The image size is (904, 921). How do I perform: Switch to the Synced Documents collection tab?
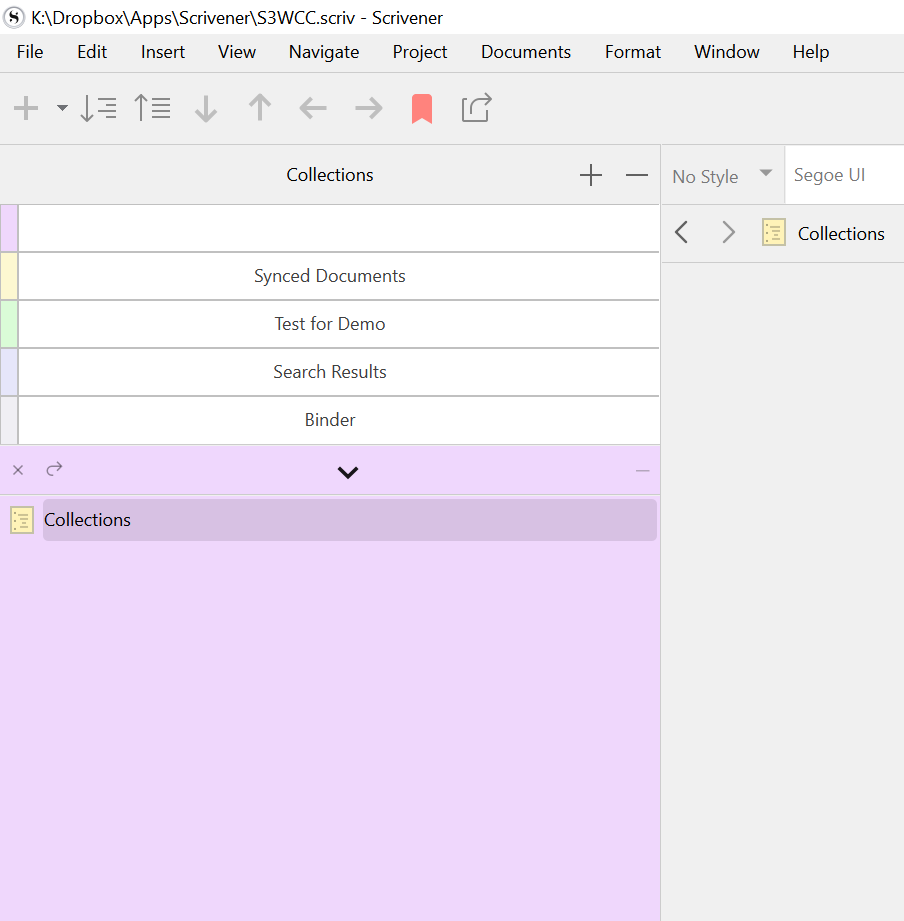click(339, 276)
